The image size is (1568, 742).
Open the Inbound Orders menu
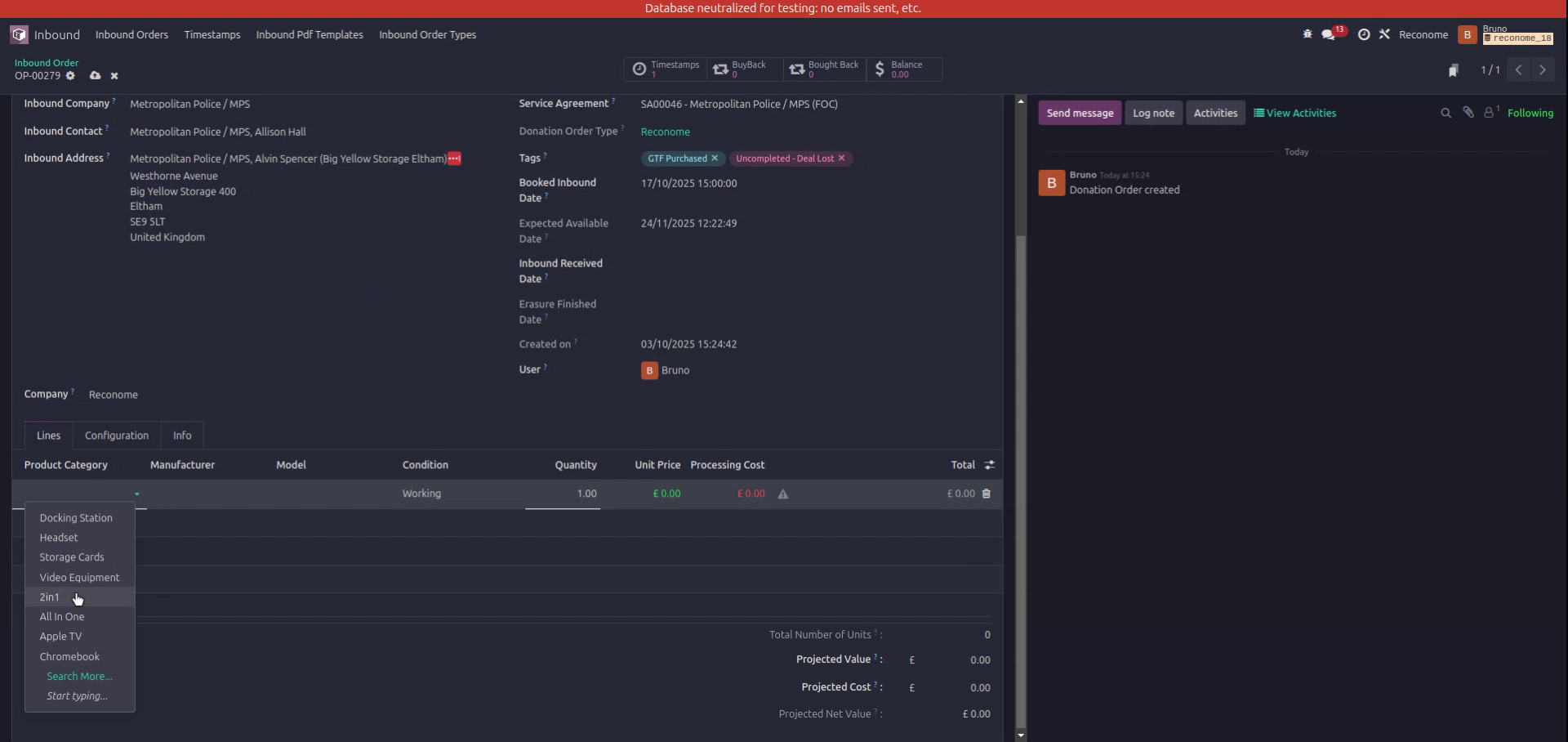tap(131, 34)
